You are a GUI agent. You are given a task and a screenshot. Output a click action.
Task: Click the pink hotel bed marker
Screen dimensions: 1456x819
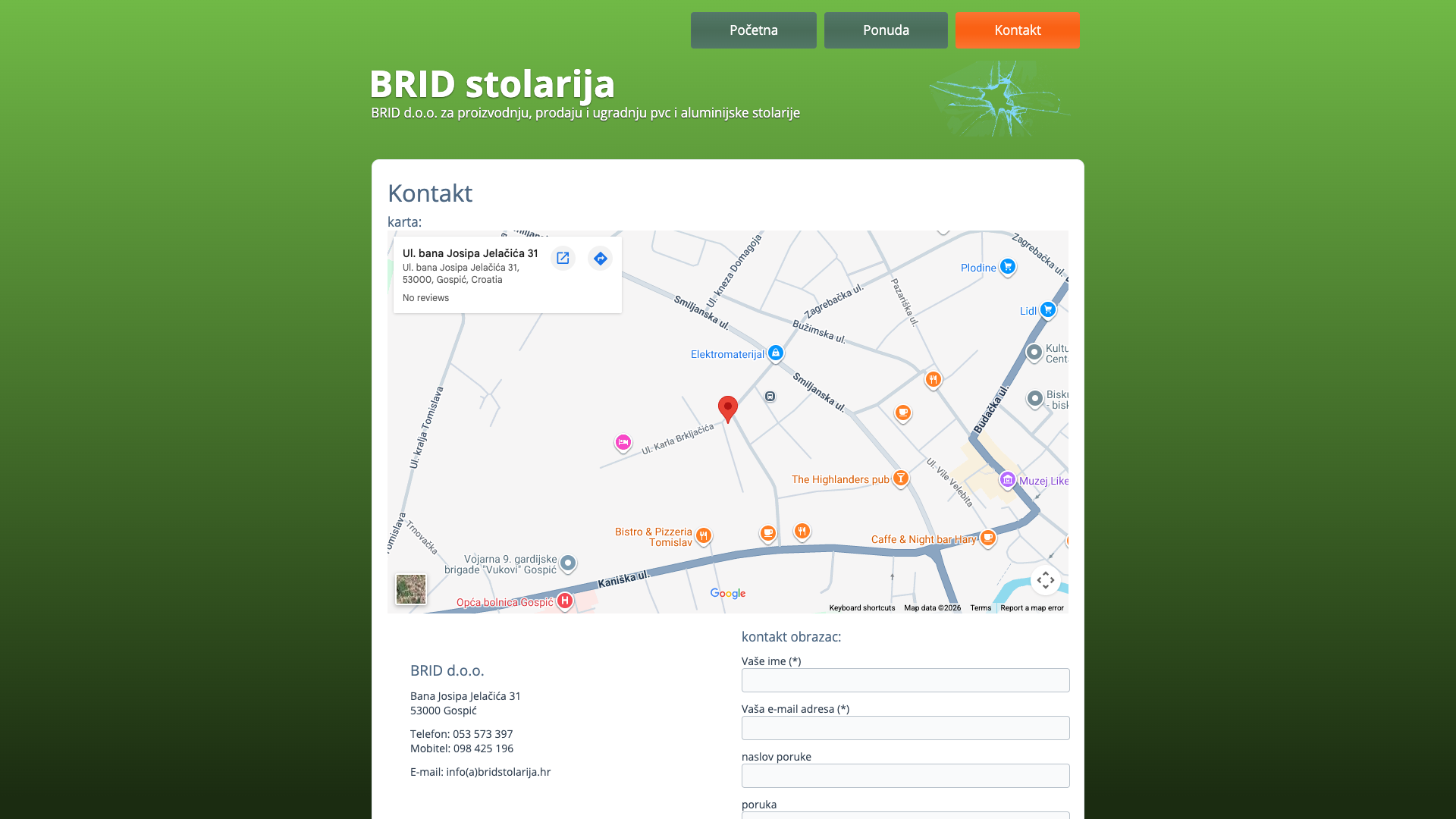[623, 443]
